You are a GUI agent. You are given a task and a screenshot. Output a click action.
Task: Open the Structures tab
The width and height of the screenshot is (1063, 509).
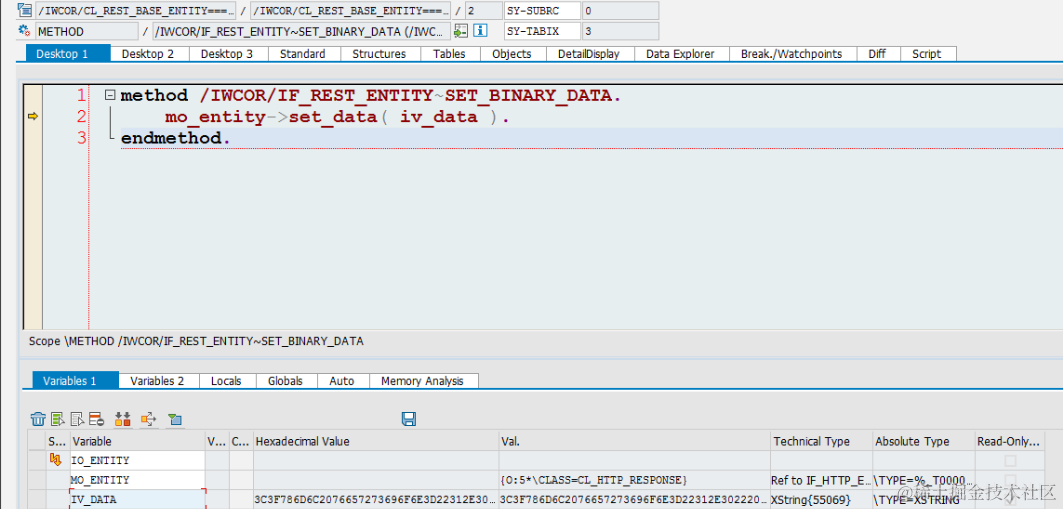pos(379,54)
